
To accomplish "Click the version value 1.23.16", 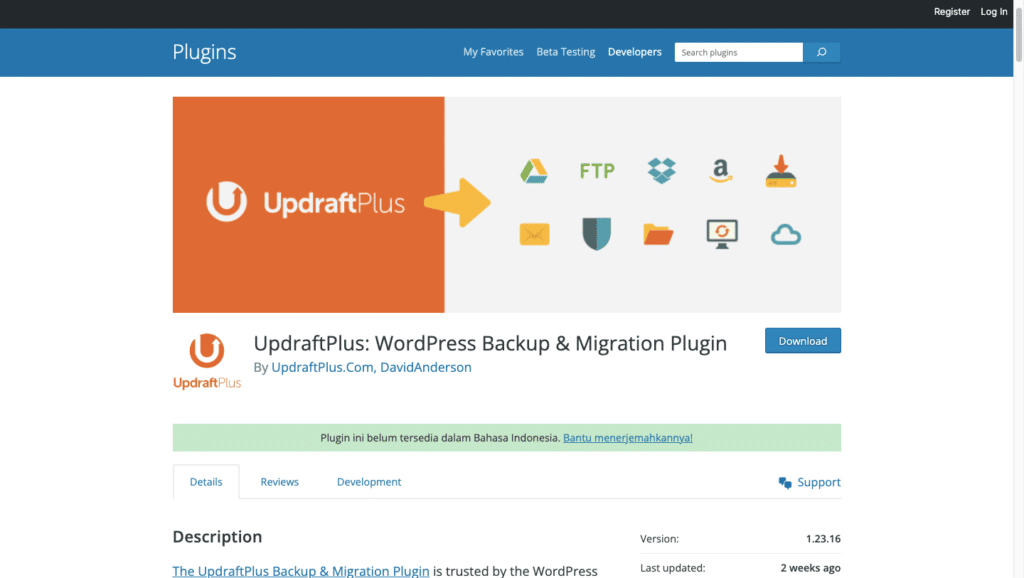I will coord(823,539).
